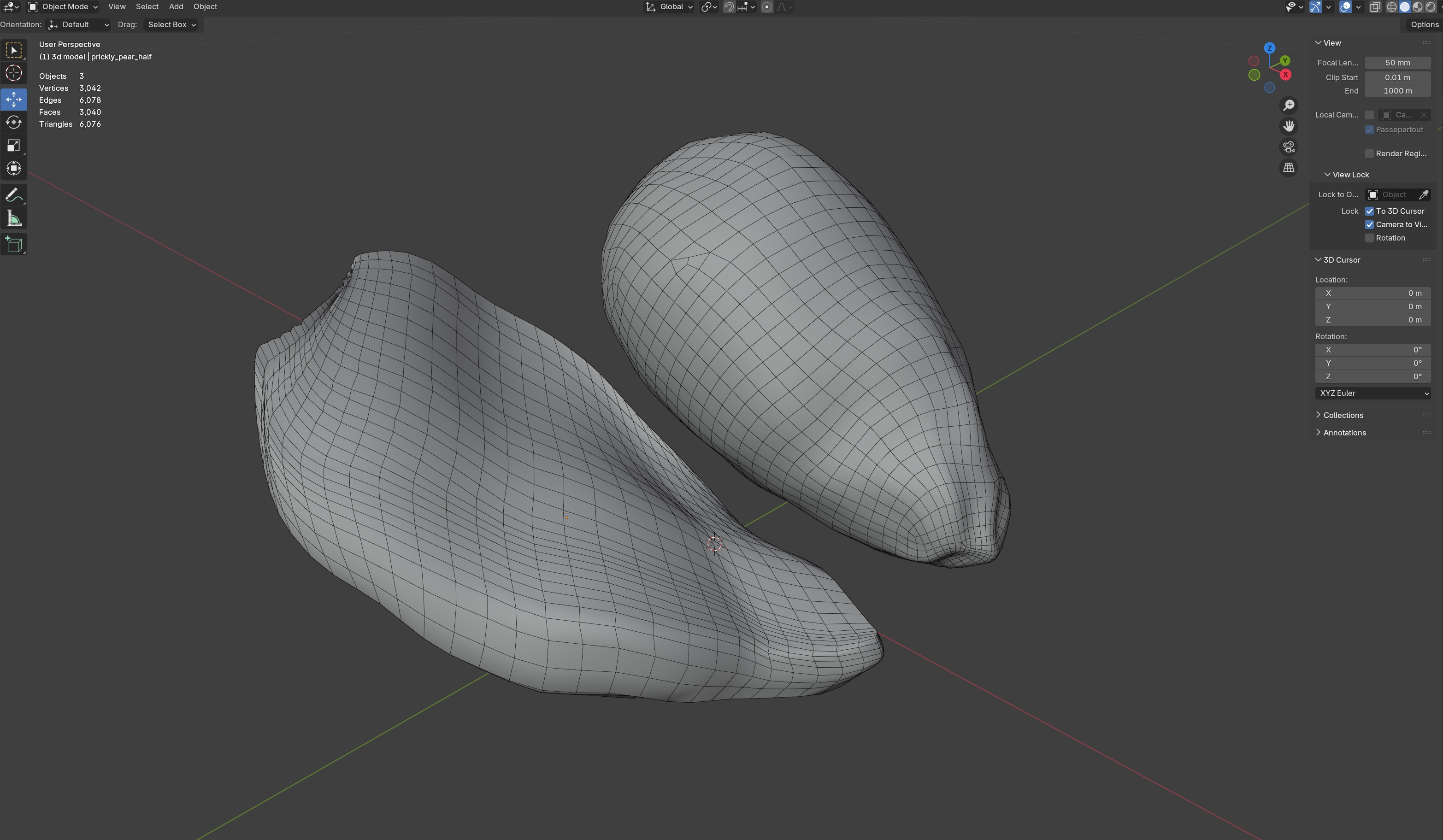
Task: Open the Select menu
Action: point(147,7)
